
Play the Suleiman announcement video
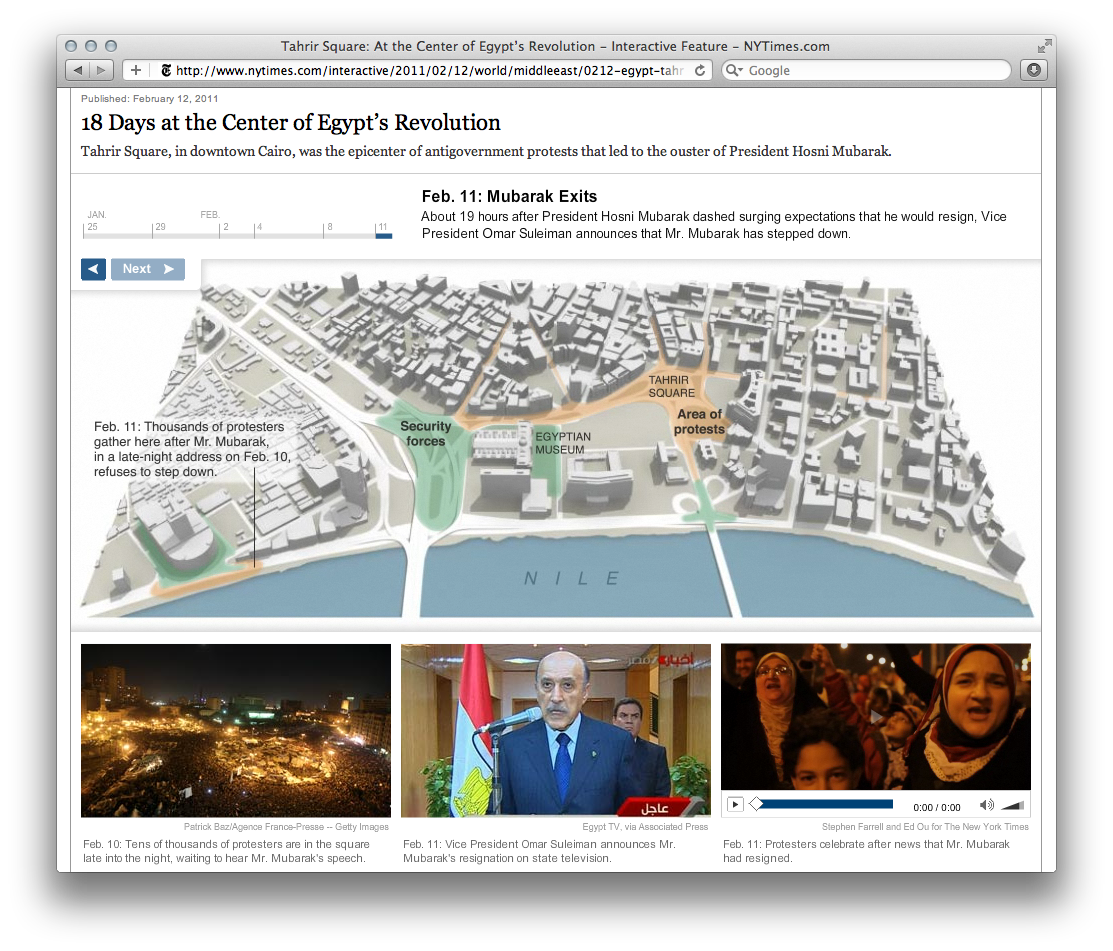pos(735,804)
